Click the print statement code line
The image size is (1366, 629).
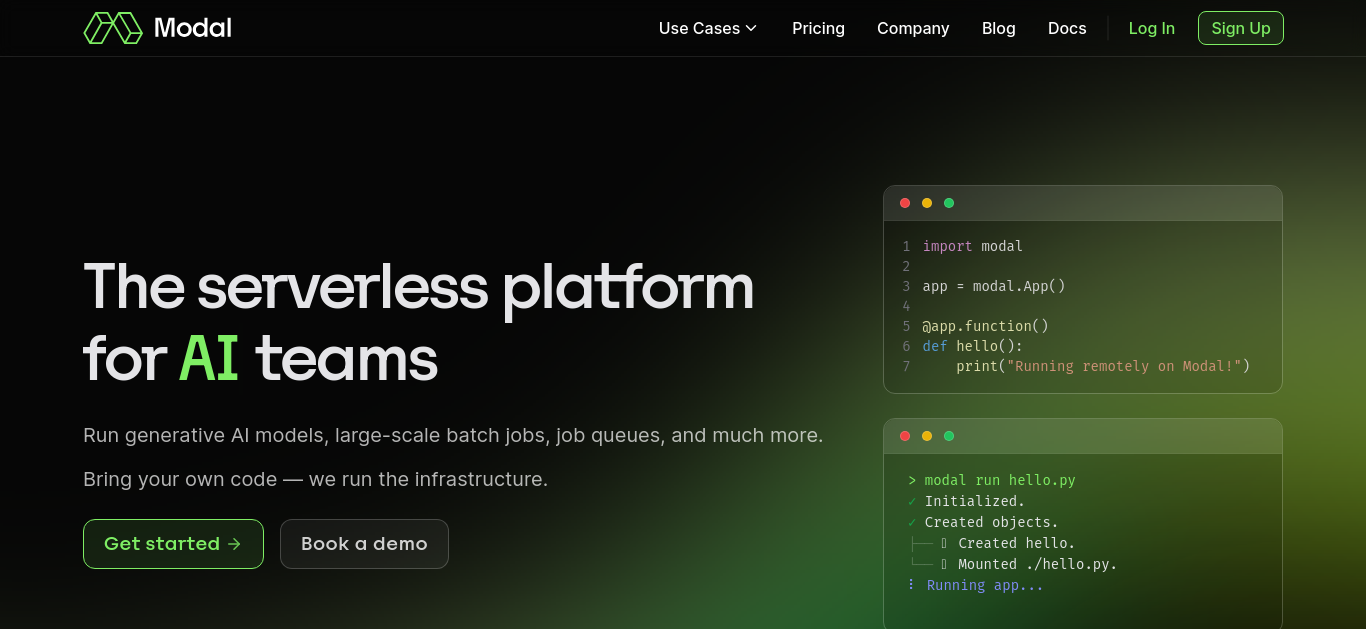click(1103, 366)
